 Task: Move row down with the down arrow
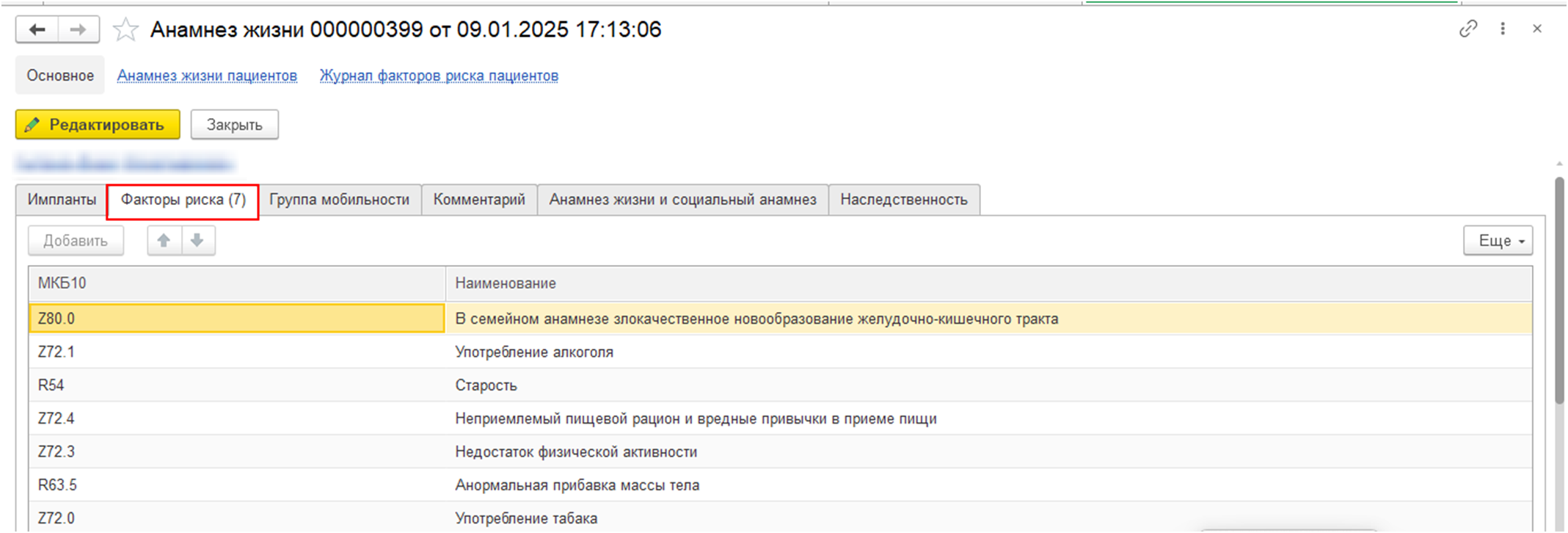[x=197, y=241]
